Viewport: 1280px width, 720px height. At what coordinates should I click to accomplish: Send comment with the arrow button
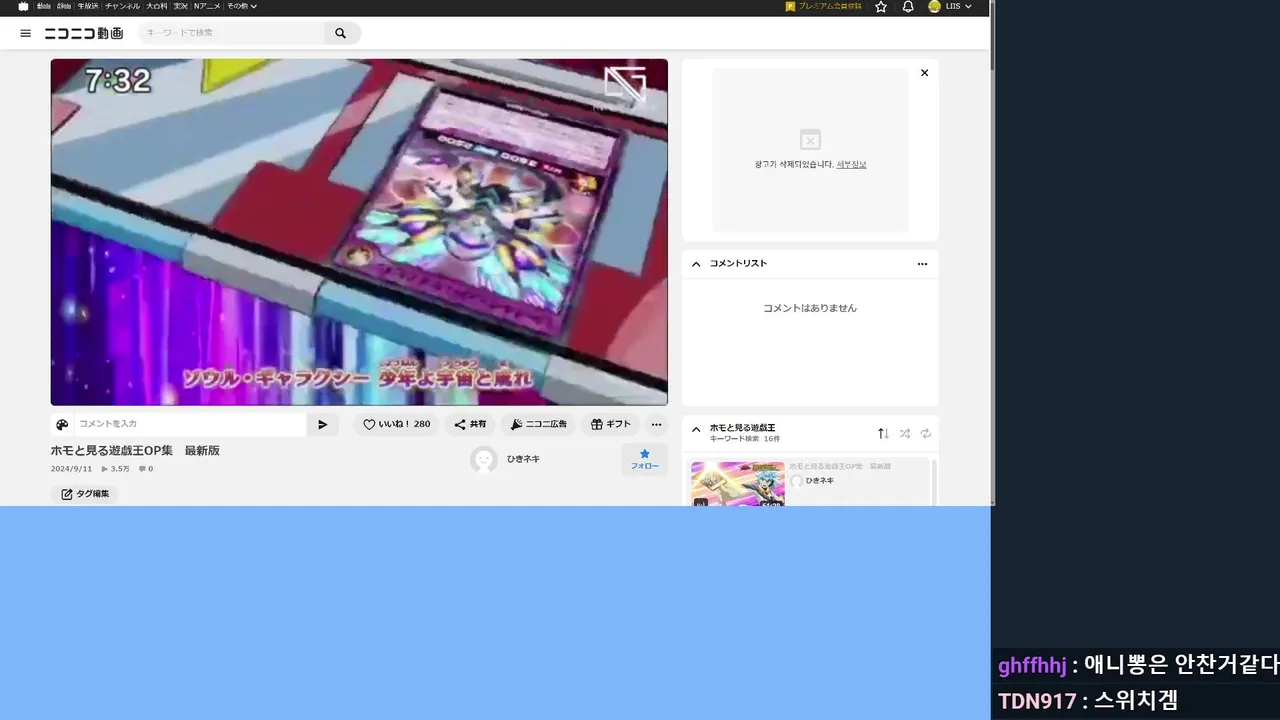point(323,424)
